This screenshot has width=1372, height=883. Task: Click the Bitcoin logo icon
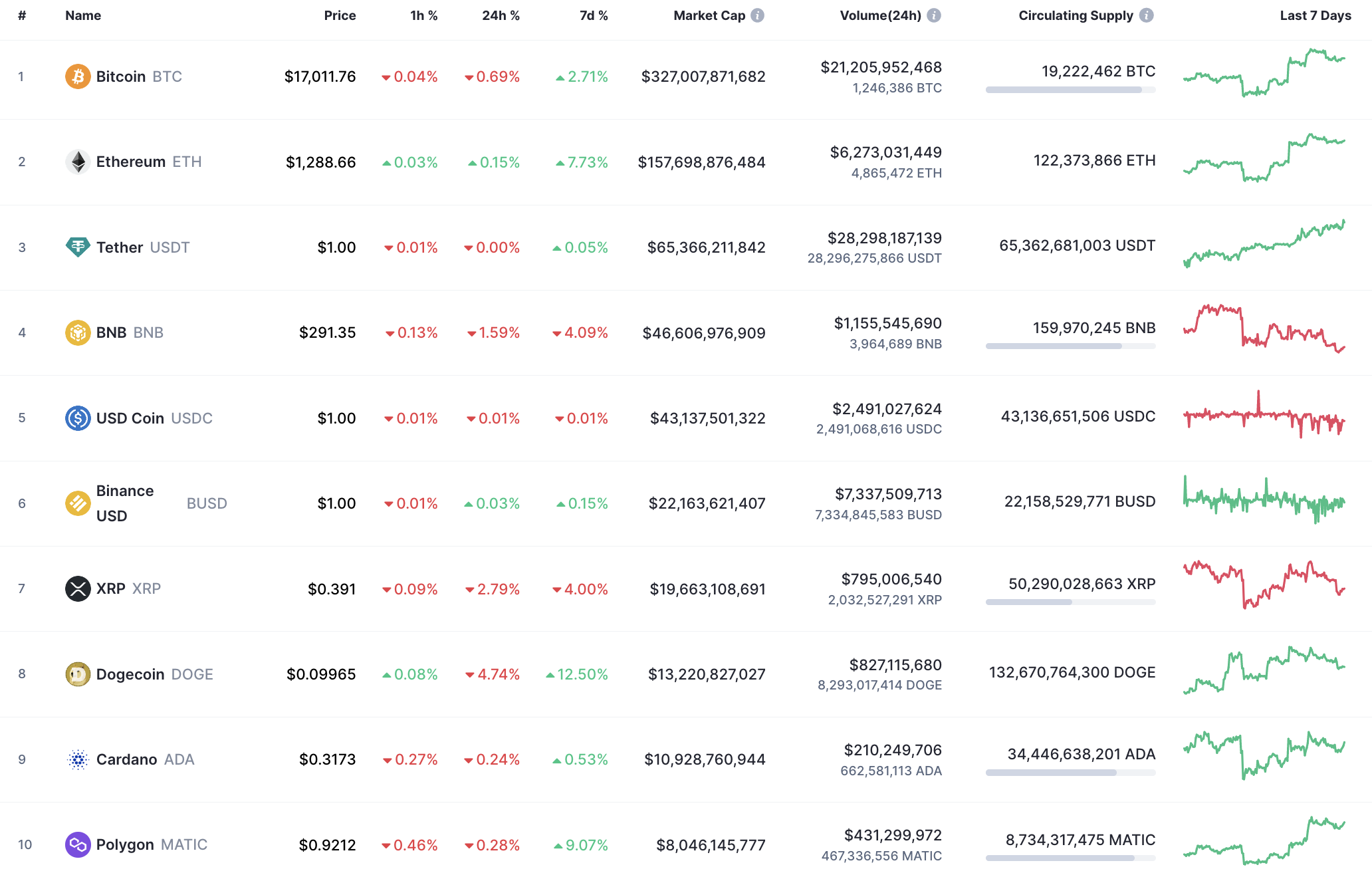tap(78, 76)
